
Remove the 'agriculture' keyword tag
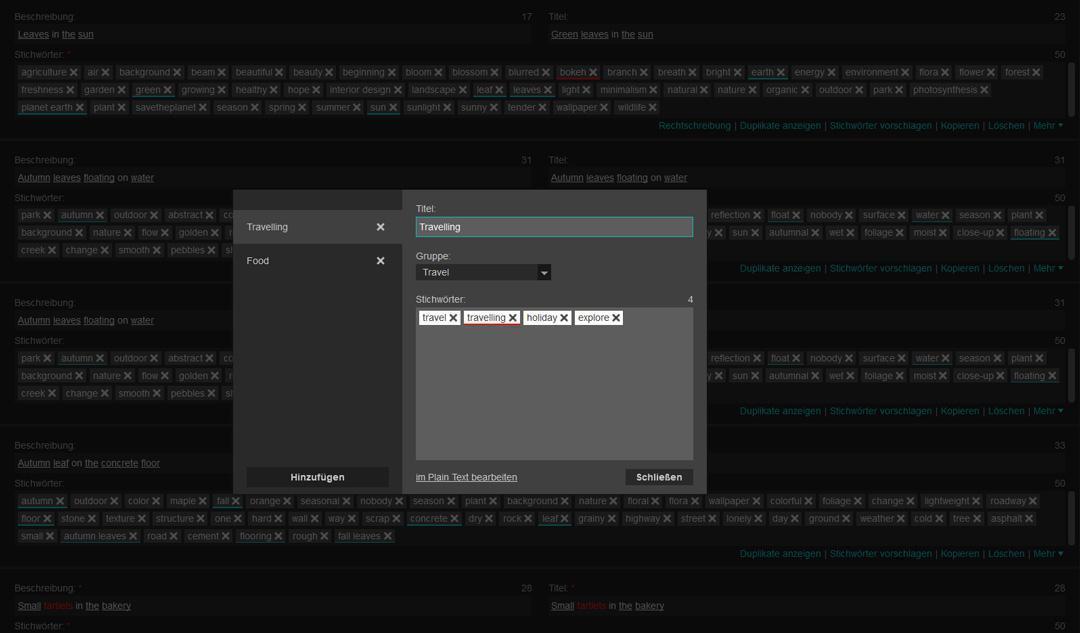pyautogui.click(x=75, y=73)
